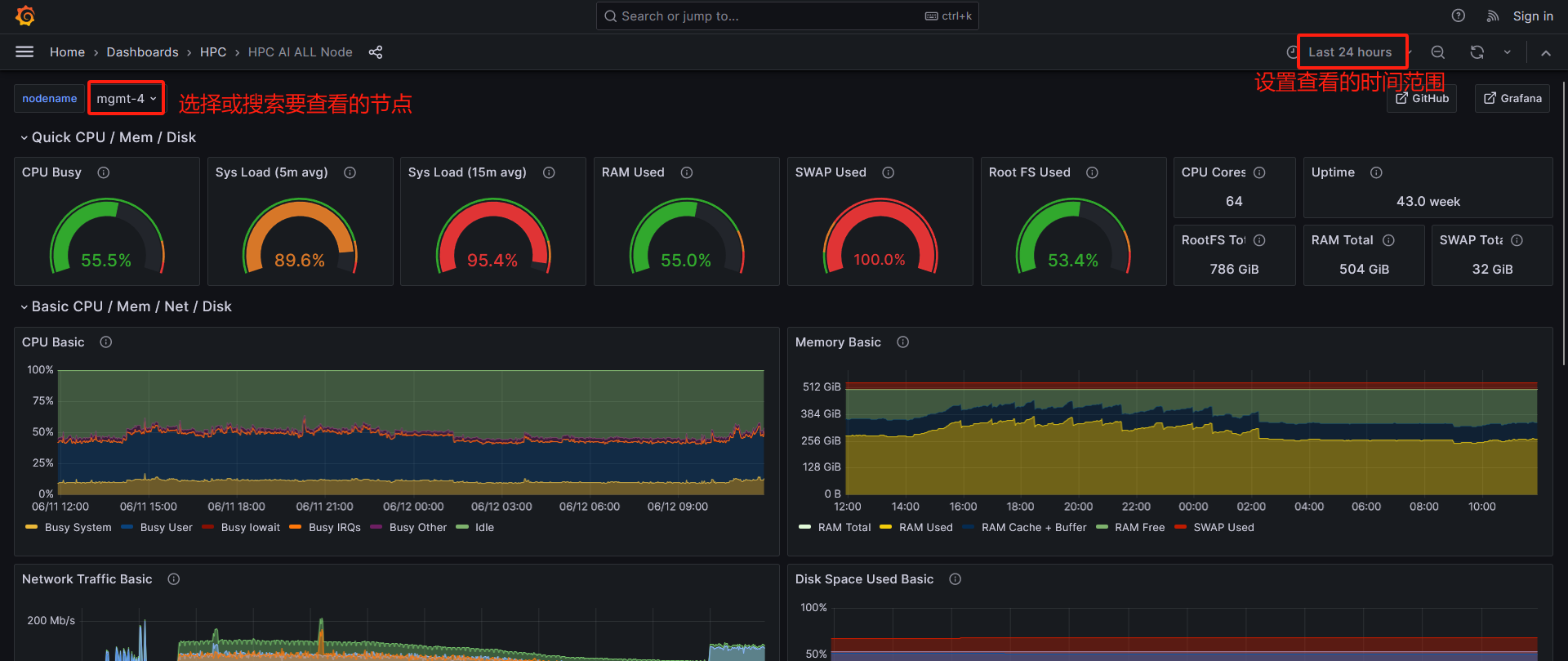Viewport: 1568px width, 661px height.
Task: Open Disk Space Used Basic title menu
Action: (x=864, y=579)
